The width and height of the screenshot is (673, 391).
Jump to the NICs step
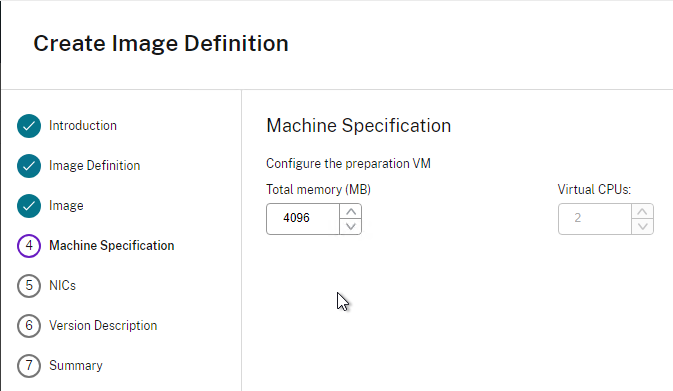(62, 285)
